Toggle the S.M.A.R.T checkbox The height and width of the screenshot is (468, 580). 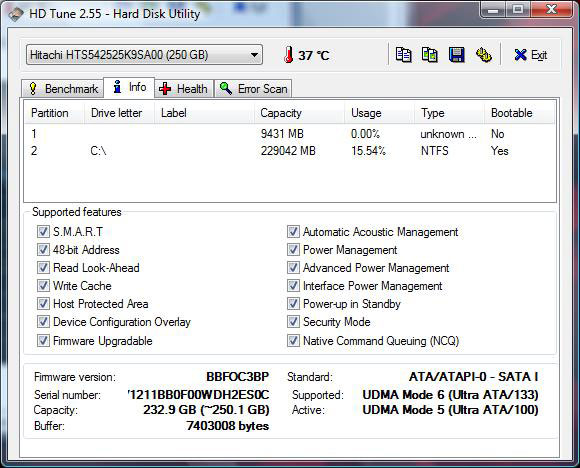(x=43, y=232)
